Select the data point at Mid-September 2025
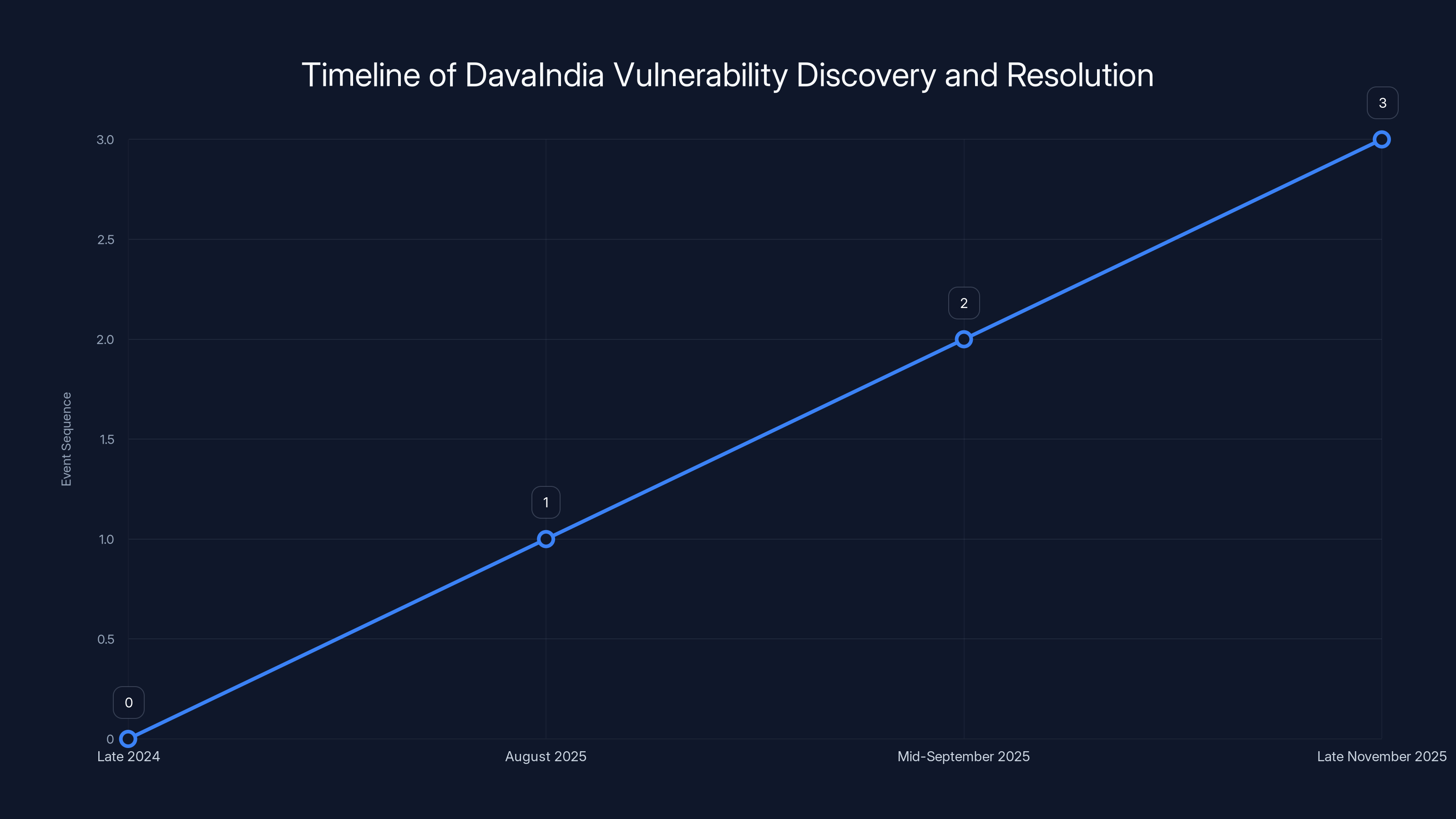The width and height of the screenshot is (1456, 819). (964, 339)
